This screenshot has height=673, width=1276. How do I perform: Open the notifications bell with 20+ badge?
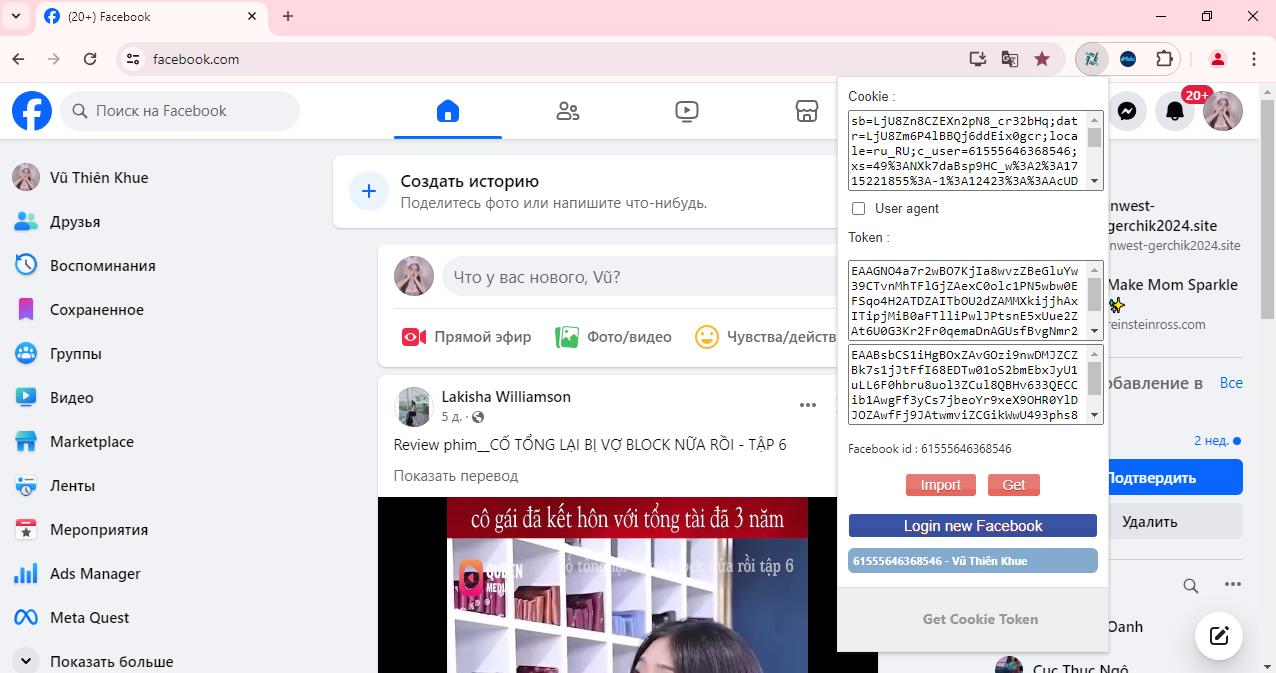(x=1175, y=112)
